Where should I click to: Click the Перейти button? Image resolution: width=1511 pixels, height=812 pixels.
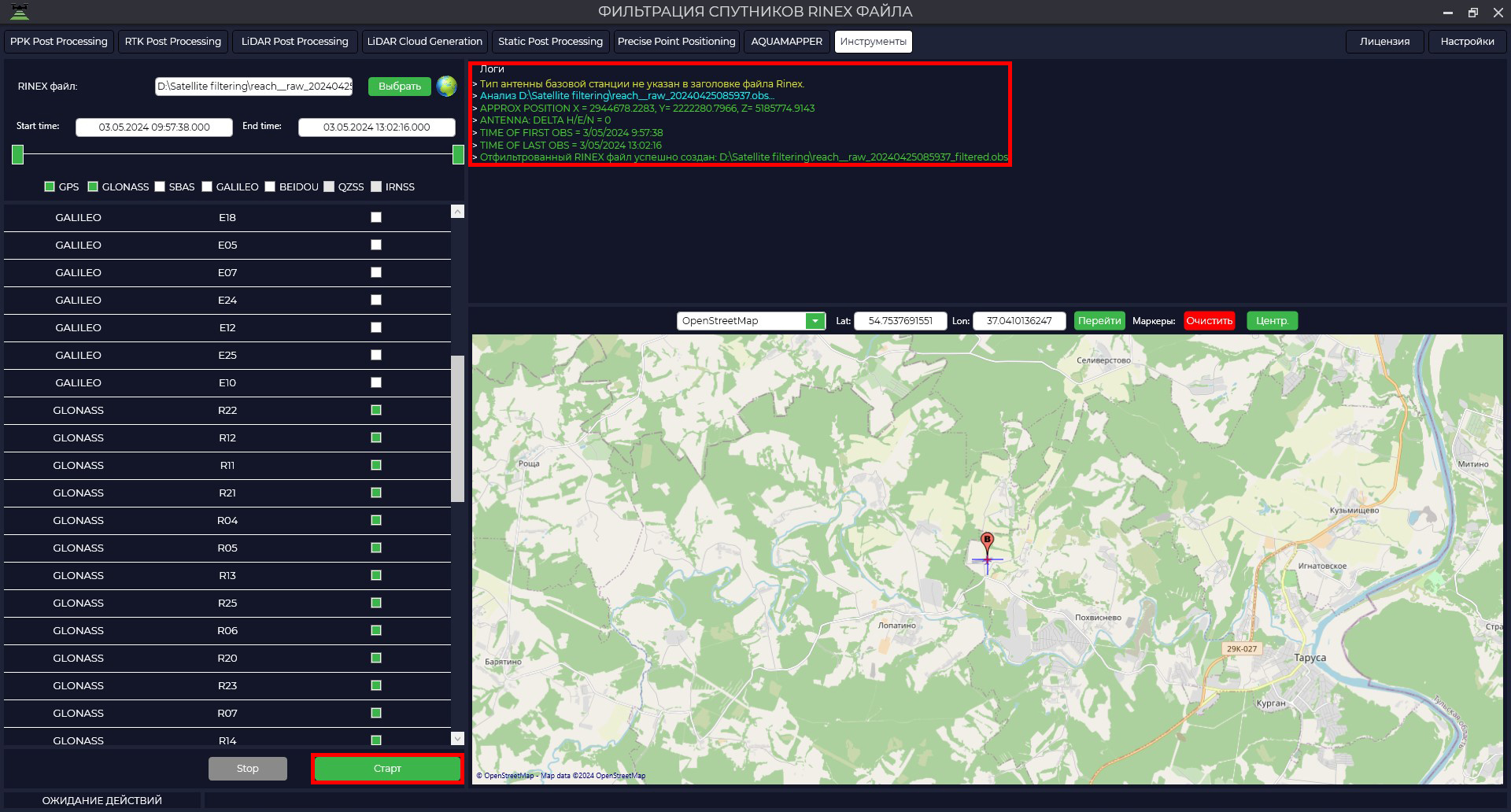1099,321
